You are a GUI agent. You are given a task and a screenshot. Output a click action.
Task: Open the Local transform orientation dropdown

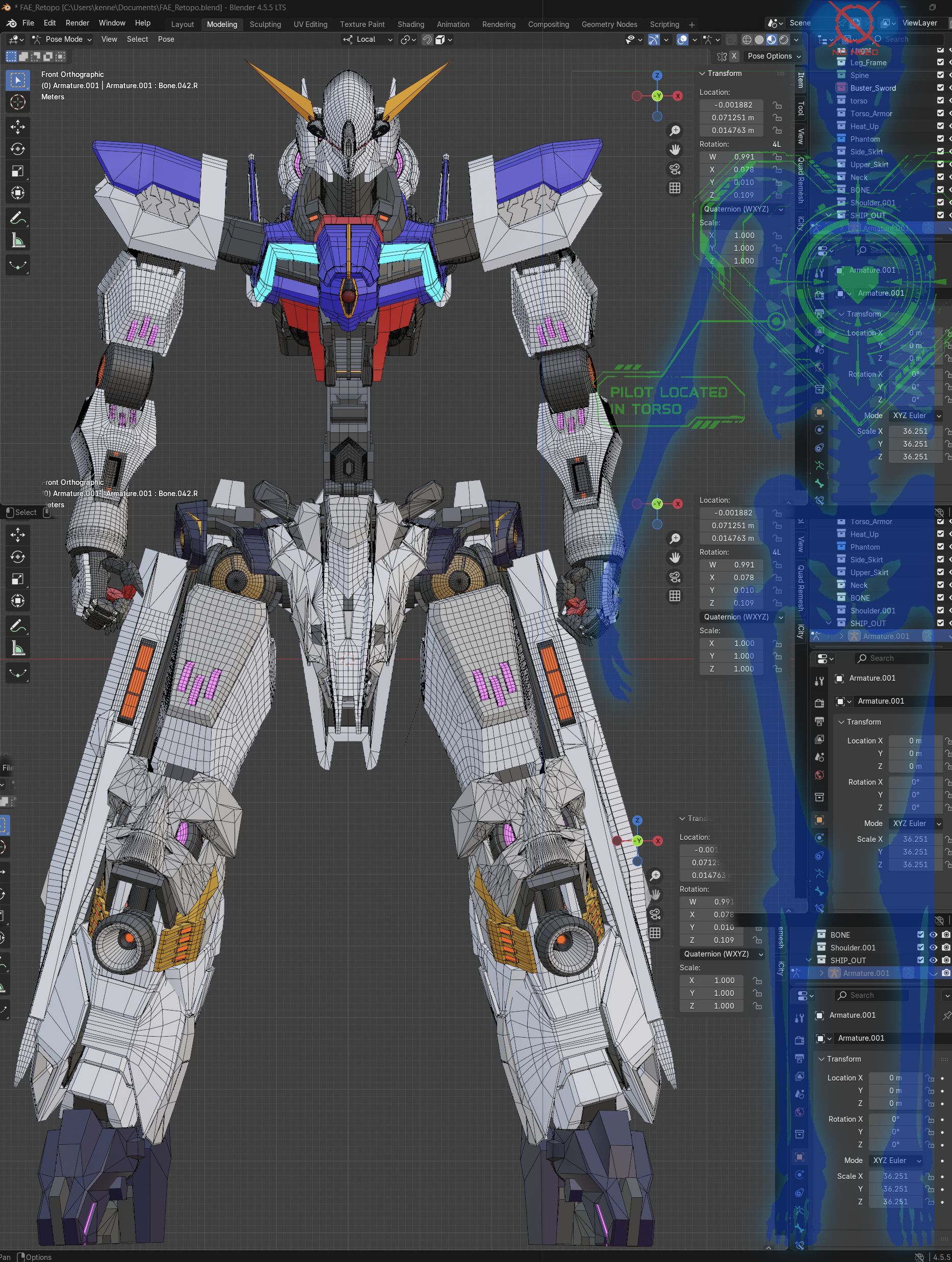pyautogui.click(x=367, y=39)
